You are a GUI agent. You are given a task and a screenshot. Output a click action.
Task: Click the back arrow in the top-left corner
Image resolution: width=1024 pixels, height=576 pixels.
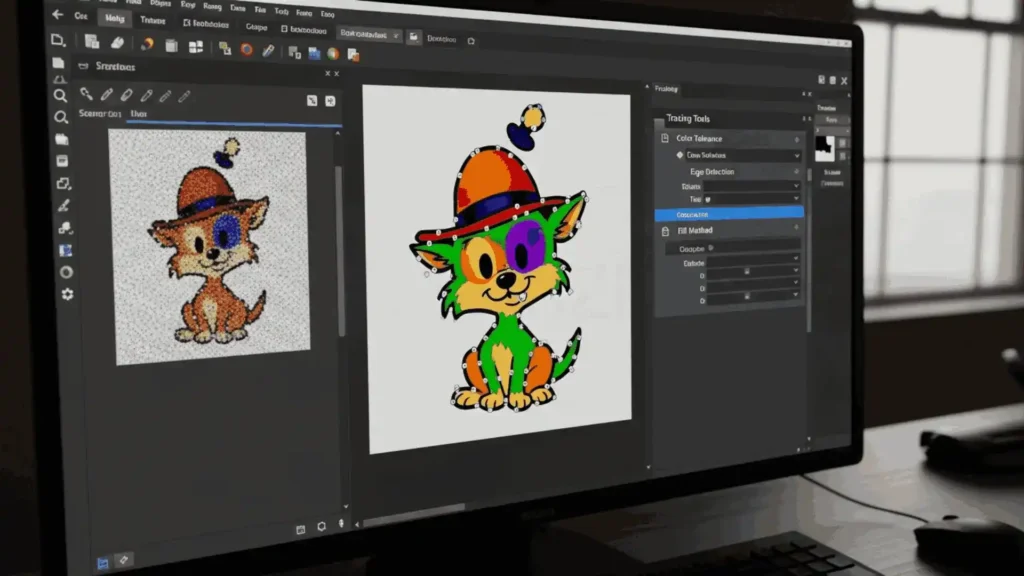pos(57,15)
